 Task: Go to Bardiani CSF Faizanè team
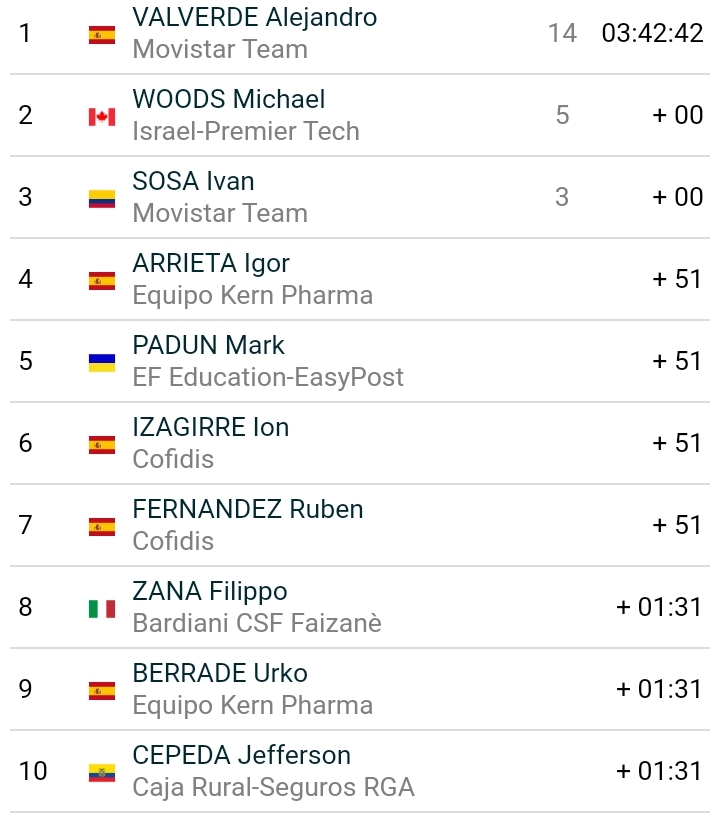(x=256, y=623)
